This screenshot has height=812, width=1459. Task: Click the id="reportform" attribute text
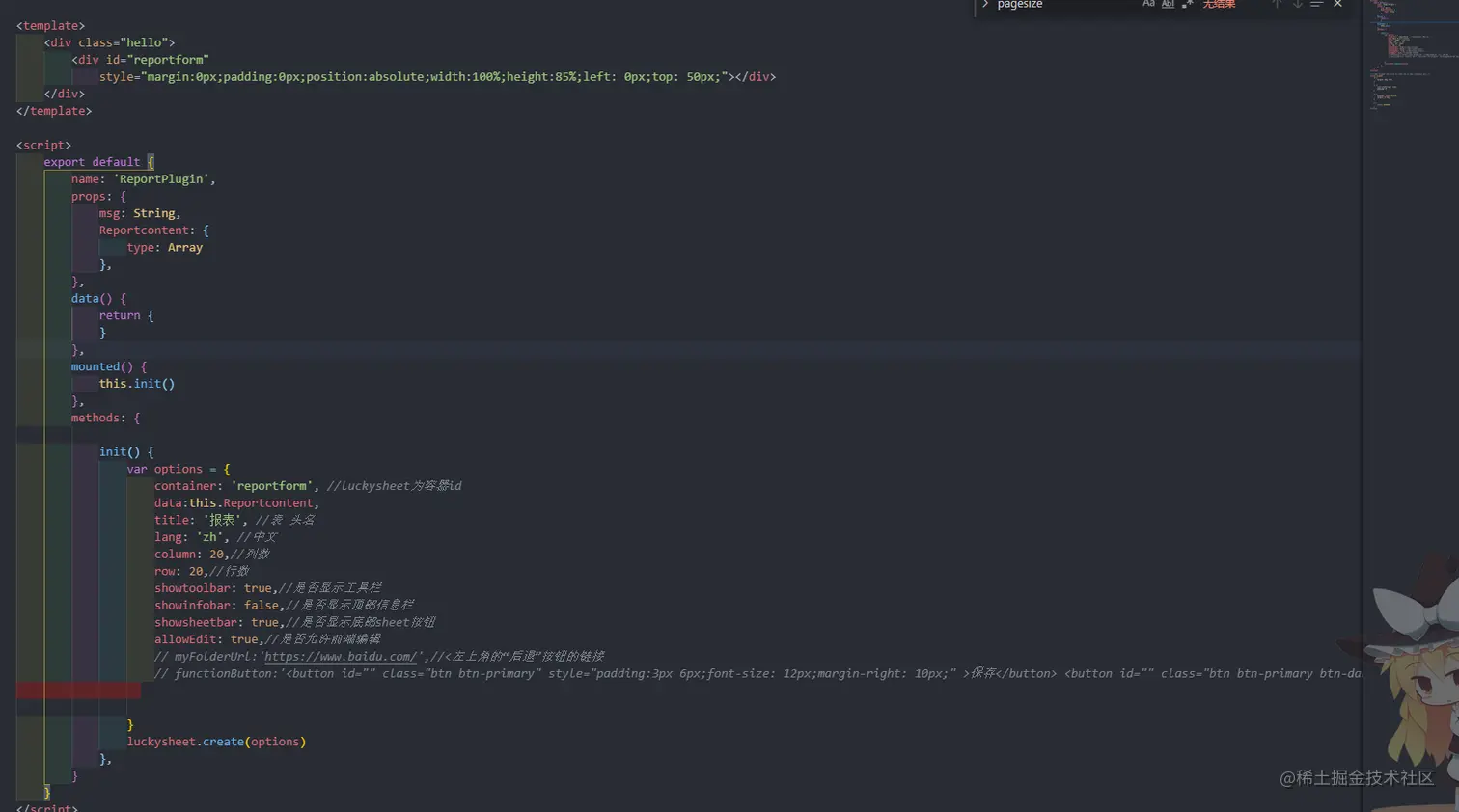pyautogui.click(x=156, y=60)
